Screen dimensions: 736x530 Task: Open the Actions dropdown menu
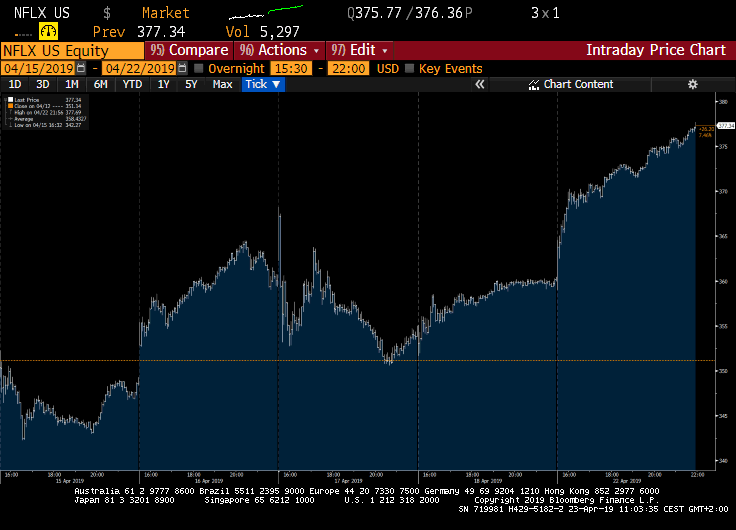[x=279, y=50]
